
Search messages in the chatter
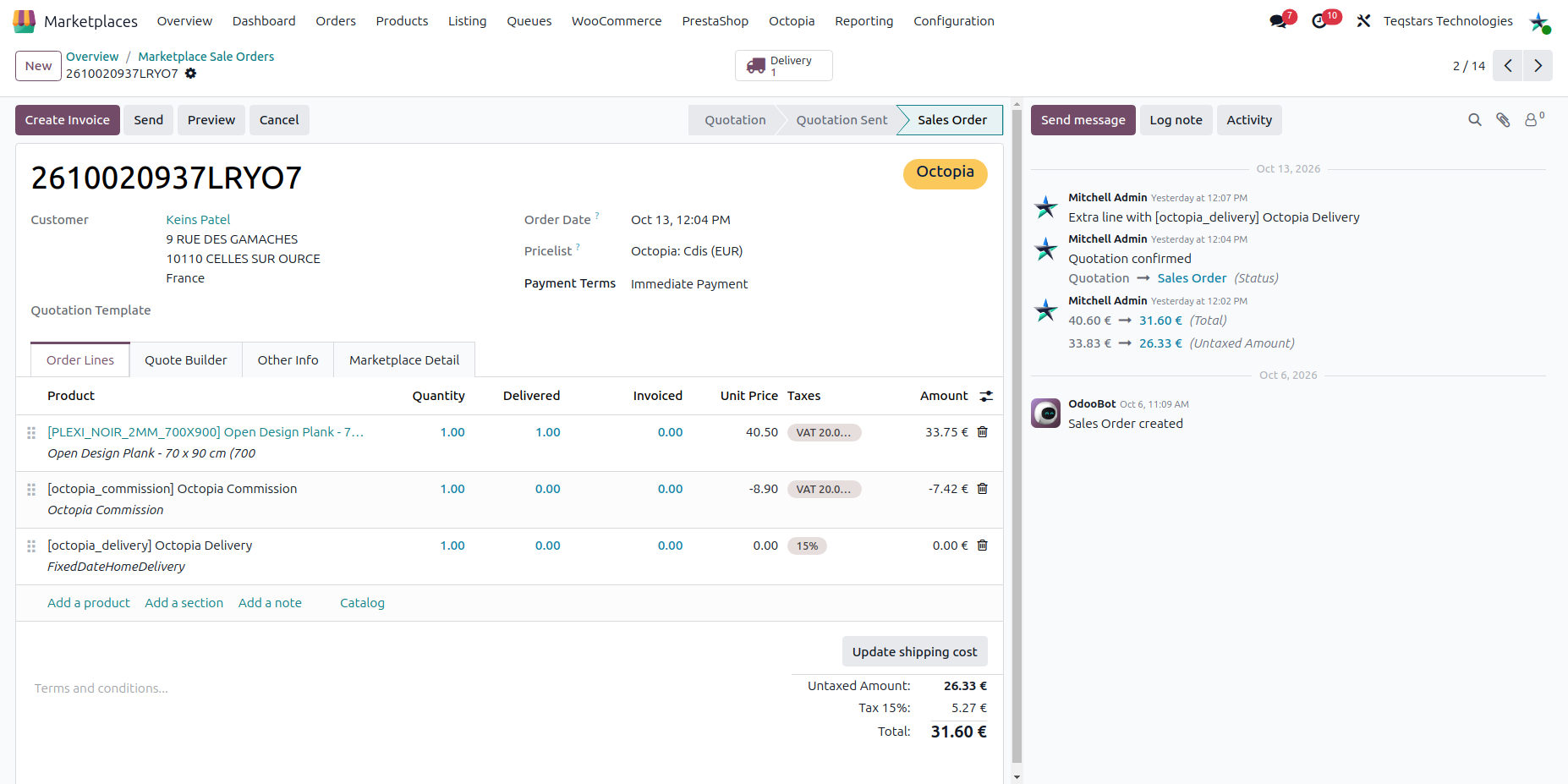(x=1475, y=120)
